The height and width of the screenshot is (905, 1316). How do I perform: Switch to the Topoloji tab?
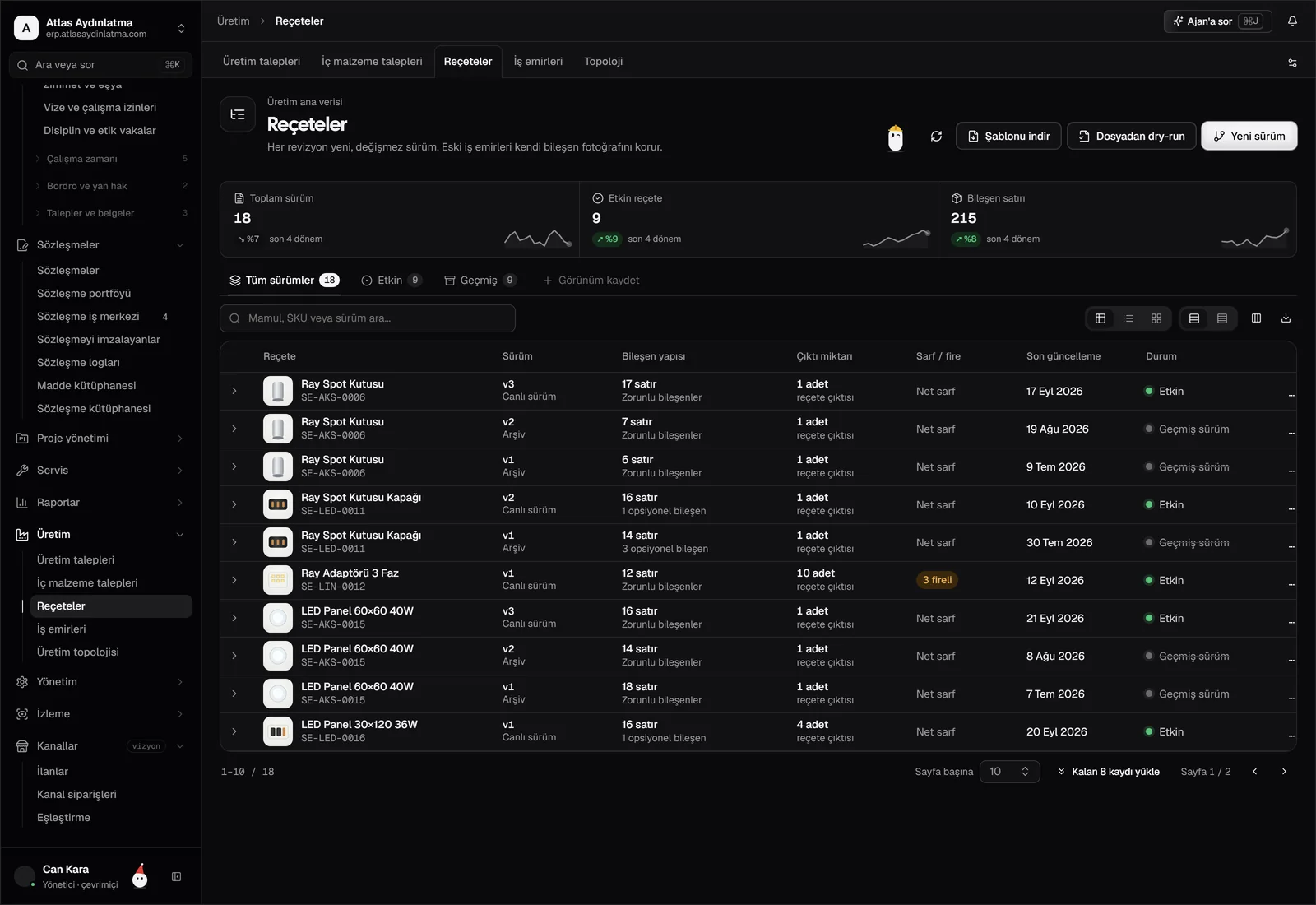[x=603, y=62]
